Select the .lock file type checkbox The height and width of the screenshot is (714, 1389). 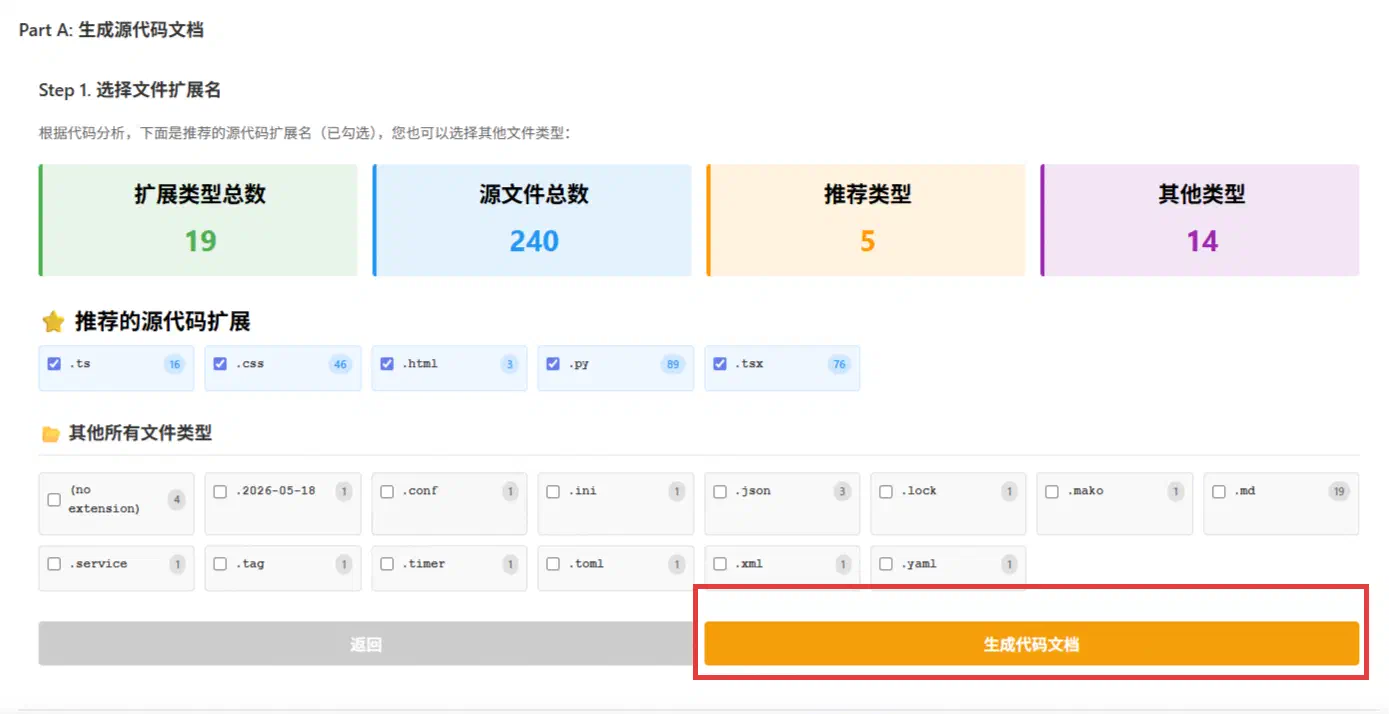tap(886, 491)
